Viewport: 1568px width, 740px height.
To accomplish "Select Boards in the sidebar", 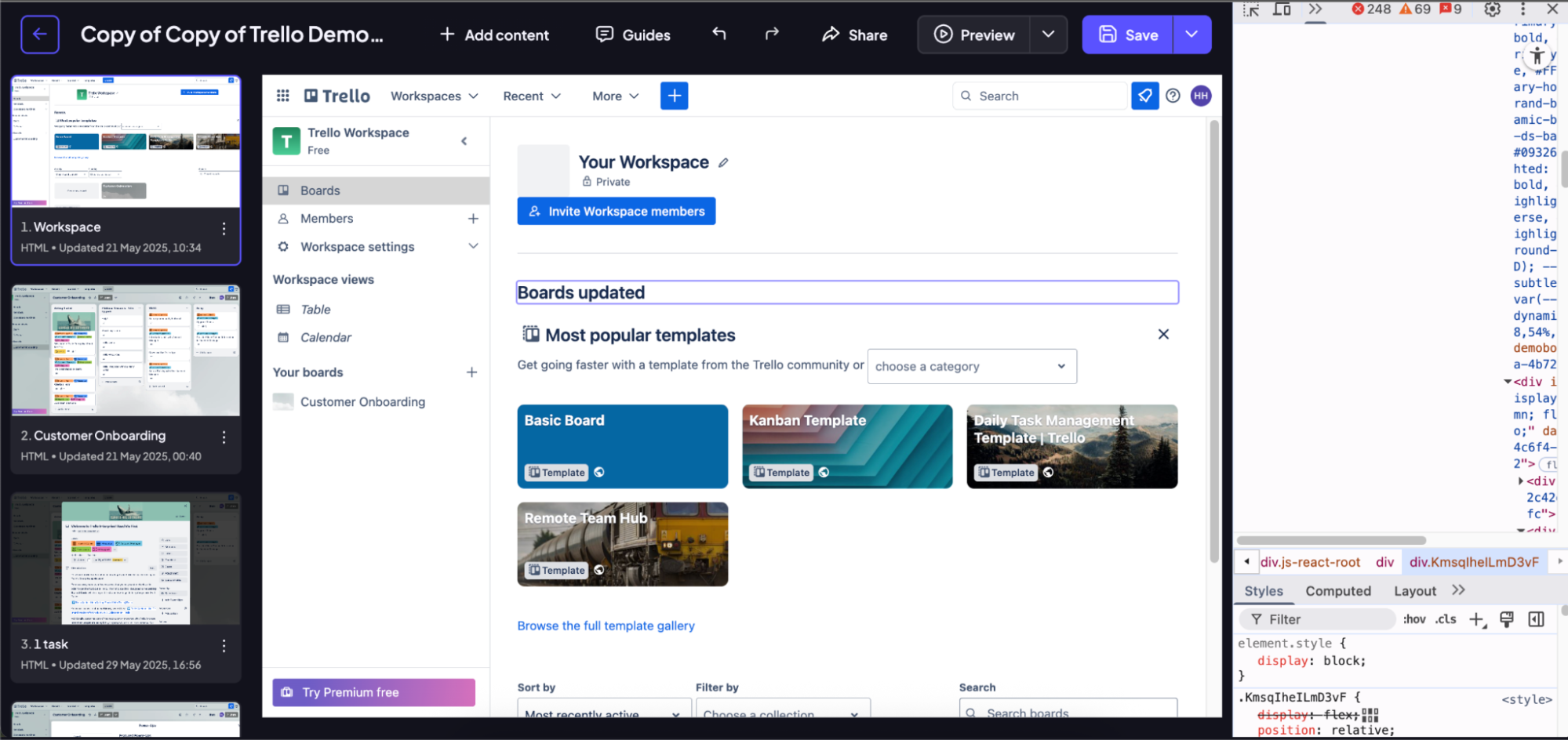I will [376, 190].
